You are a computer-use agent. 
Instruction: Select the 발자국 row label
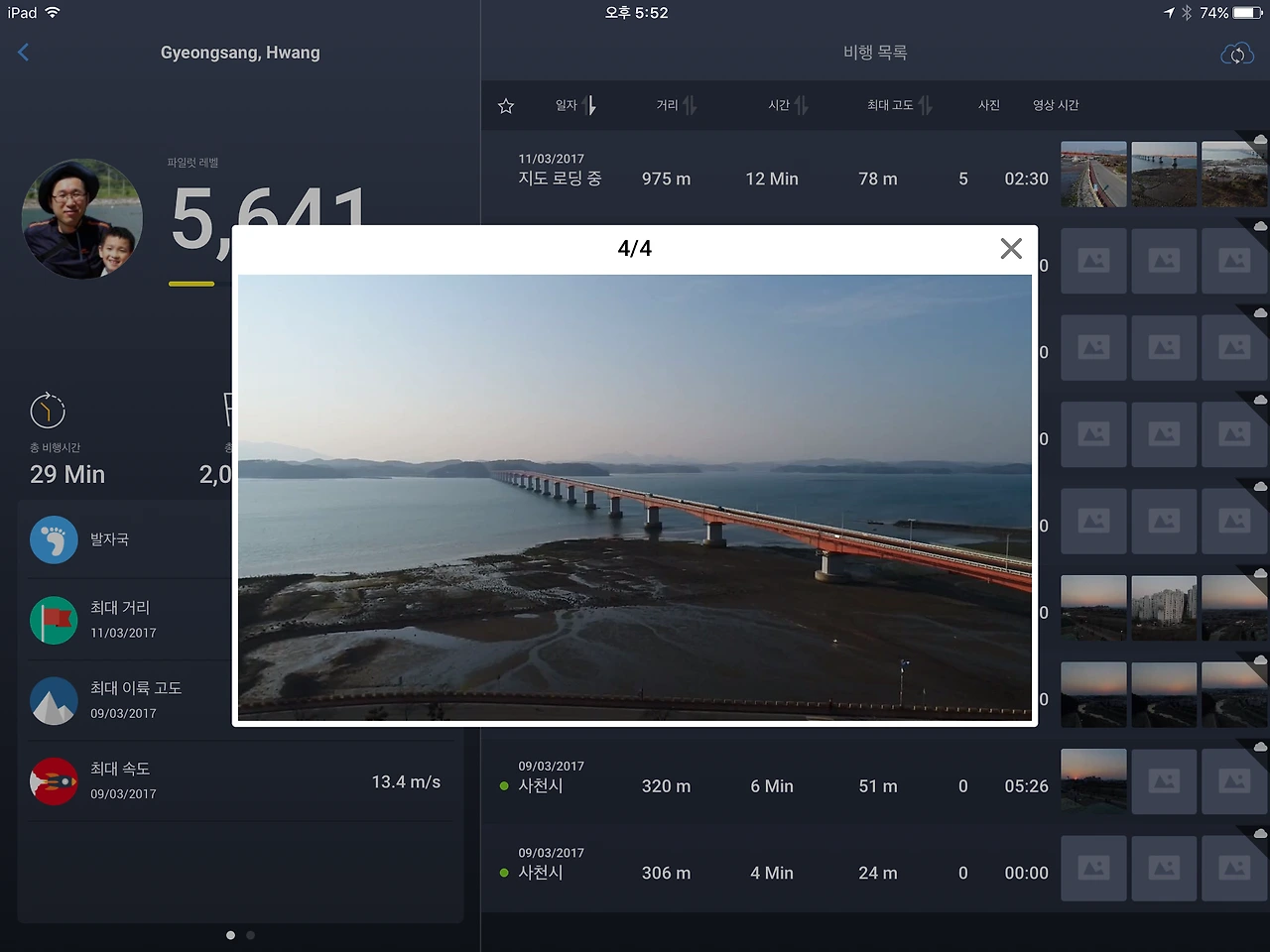[x=109, y=539]
